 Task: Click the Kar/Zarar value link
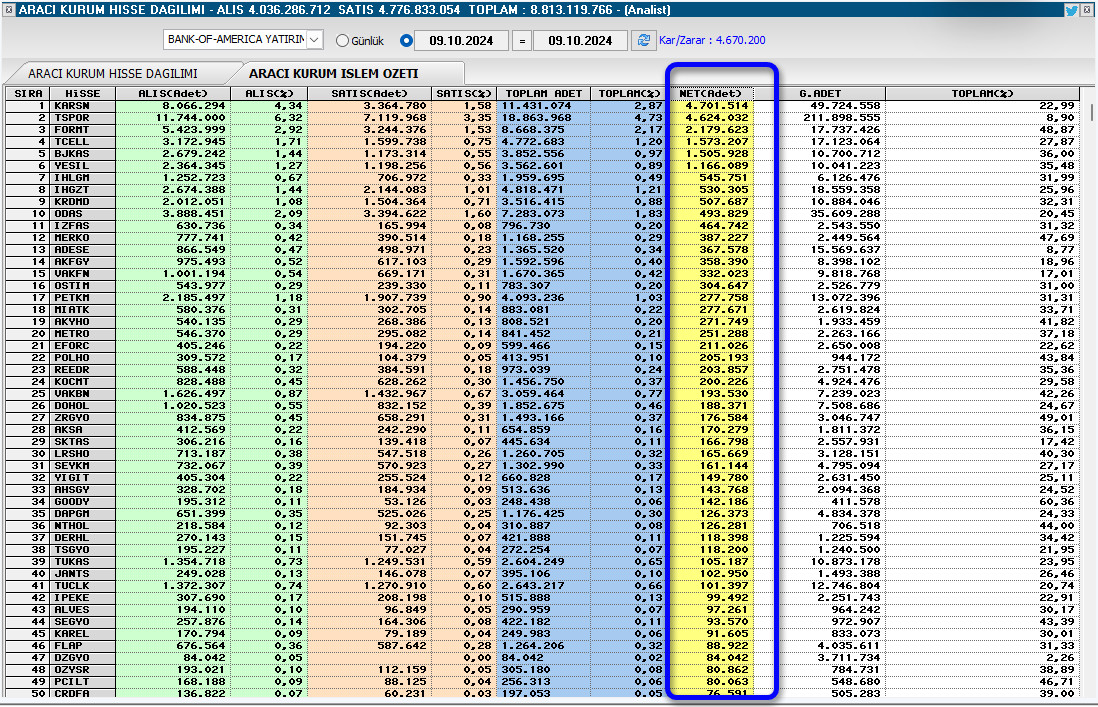coord(712,41)
